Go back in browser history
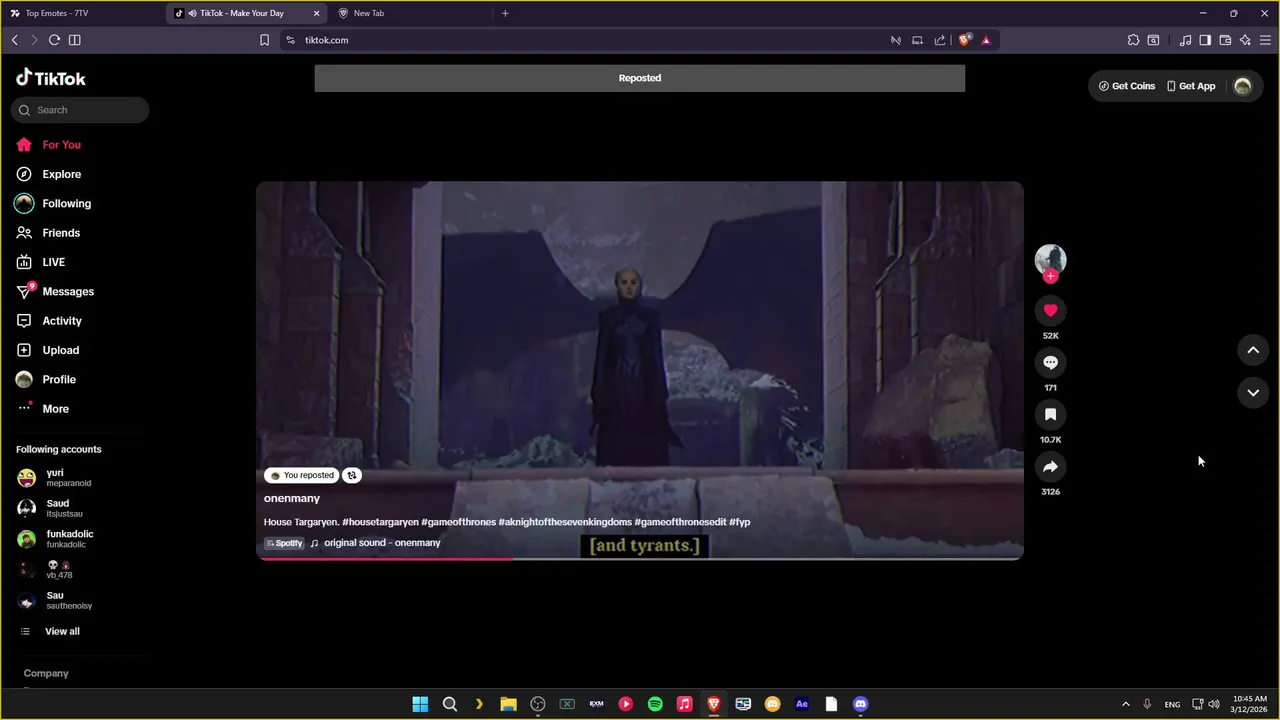Viewport: 1280px width, 720px height. click(x=14, y=40)
